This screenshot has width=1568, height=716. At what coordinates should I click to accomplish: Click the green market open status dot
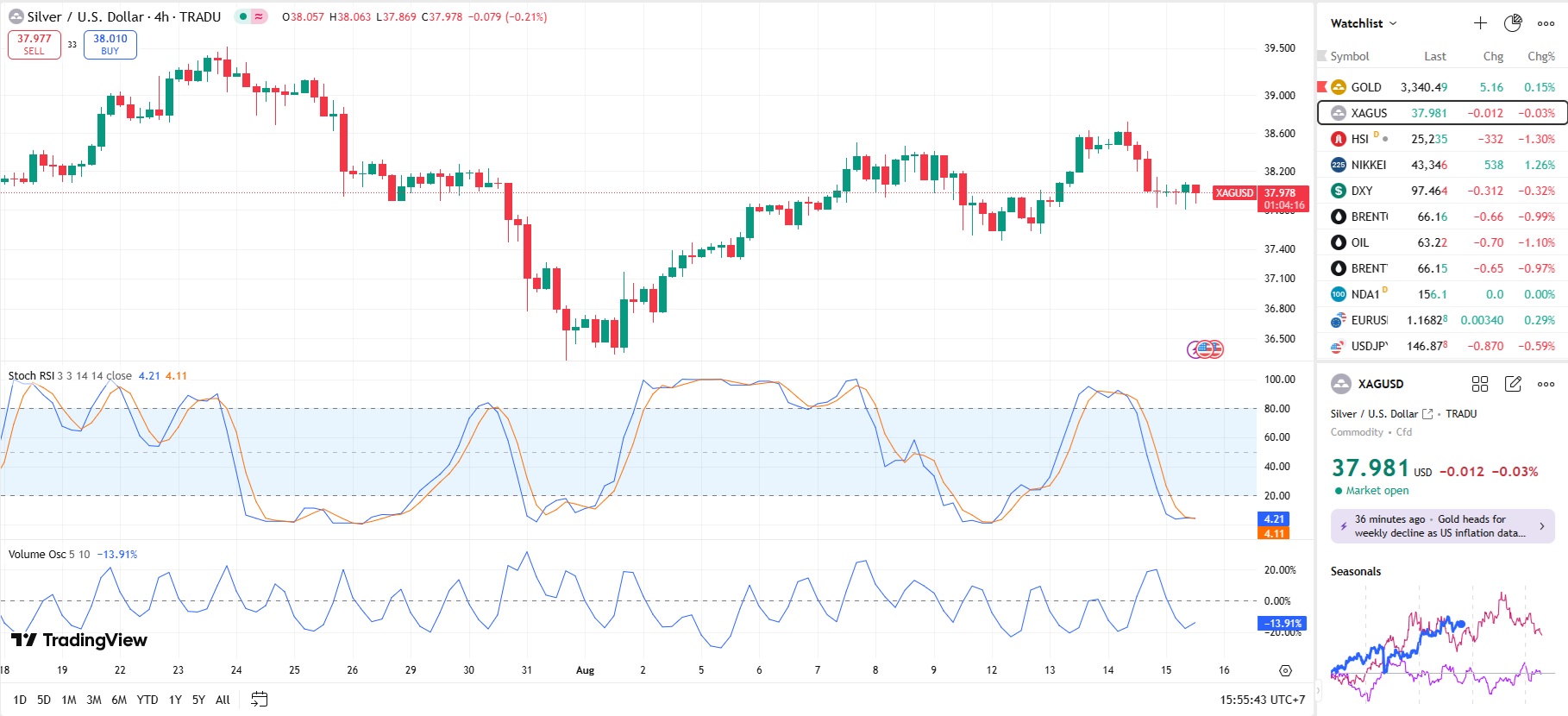coord(1339,491)
